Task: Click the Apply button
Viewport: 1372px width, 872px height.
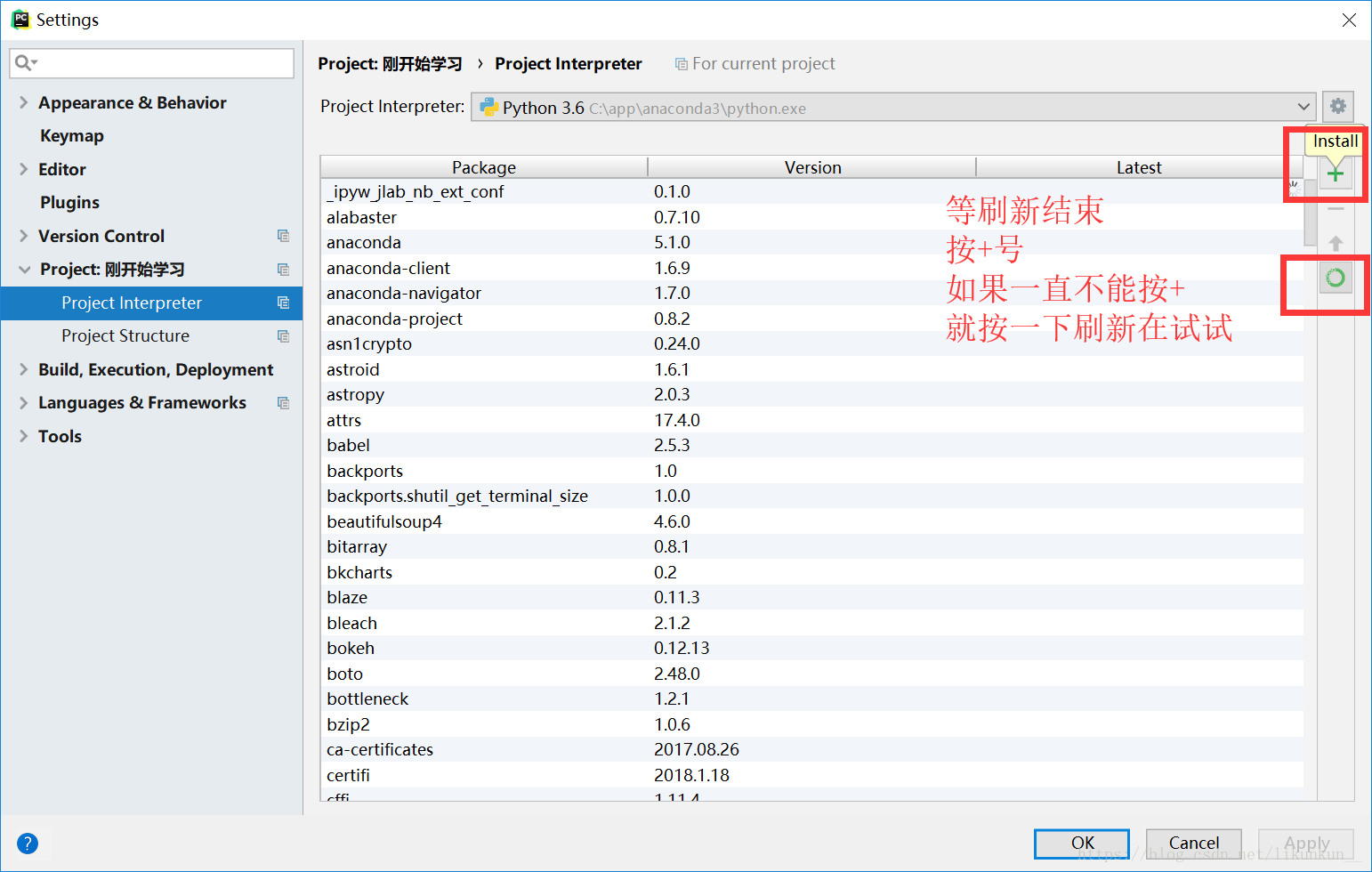Action: (1306, 844)
